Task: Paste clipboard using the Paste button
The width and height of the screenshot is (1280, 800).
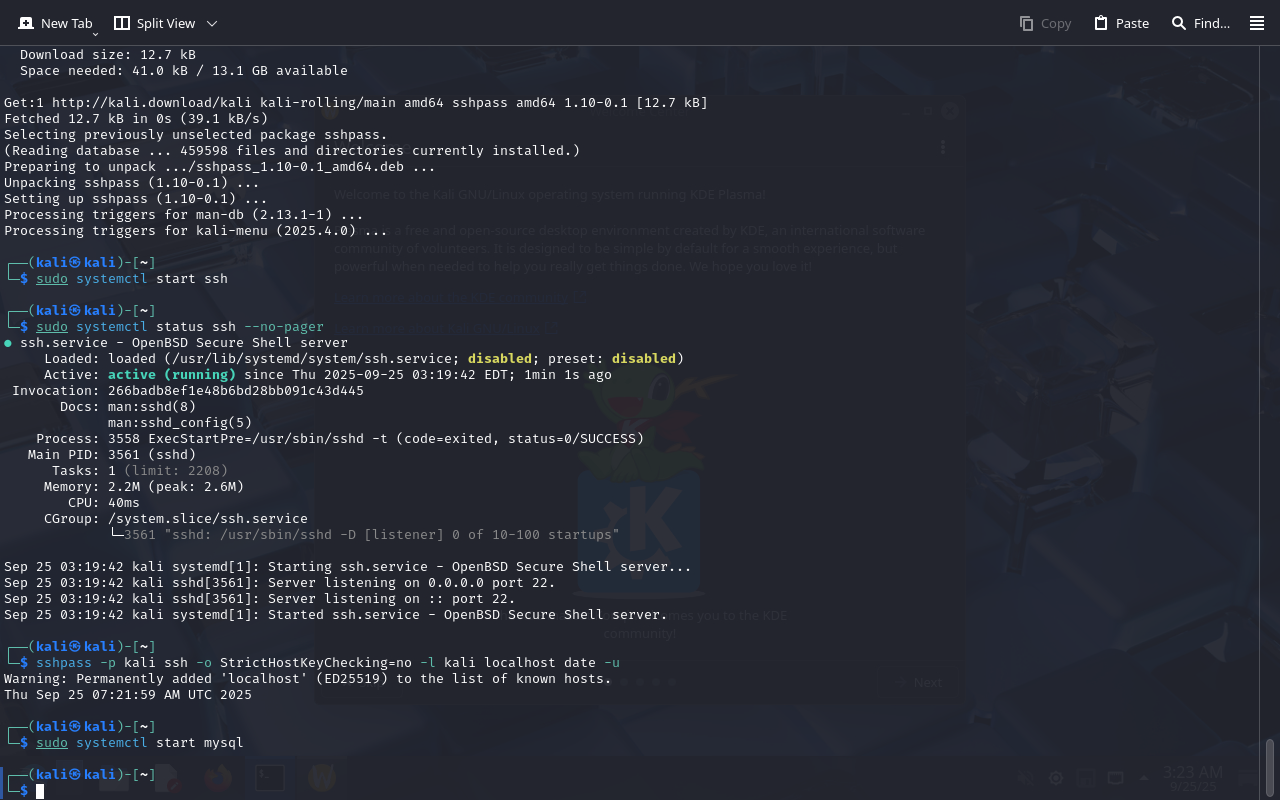Action: tap(1121, 23)
